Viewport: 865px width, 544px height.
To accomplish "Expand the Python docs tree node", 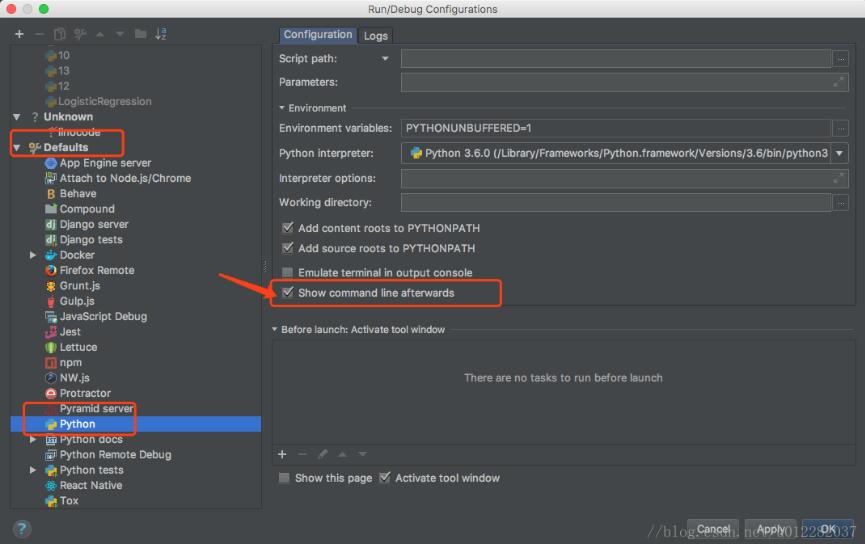I will click(x=33, y=440).
